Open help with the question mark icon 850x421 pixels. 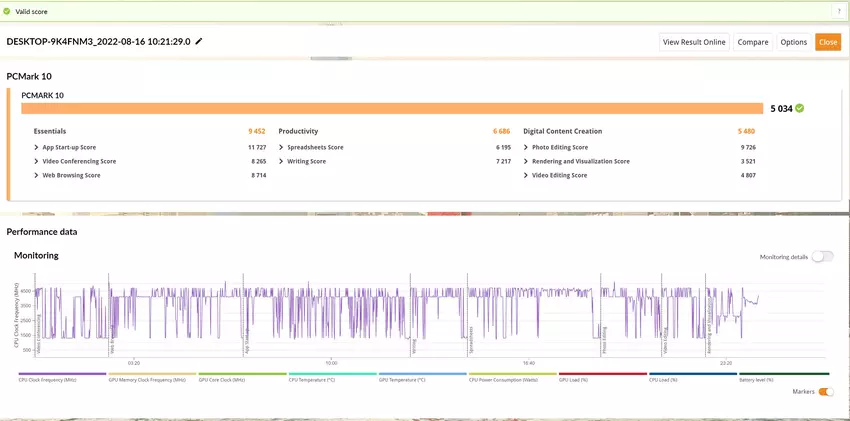tap(838, 11)
